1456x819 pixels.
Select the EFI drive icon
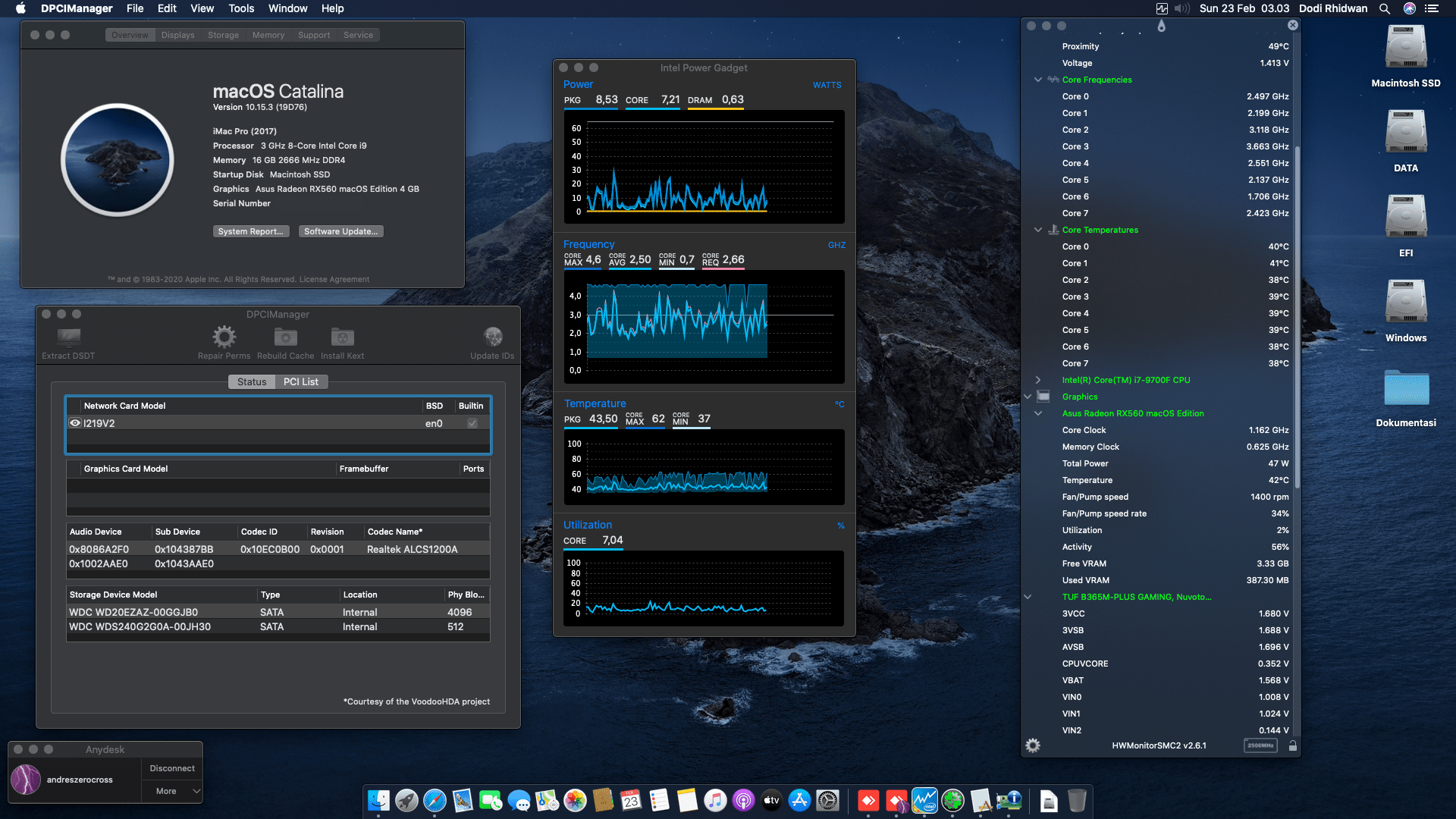tap(1406, 217)
